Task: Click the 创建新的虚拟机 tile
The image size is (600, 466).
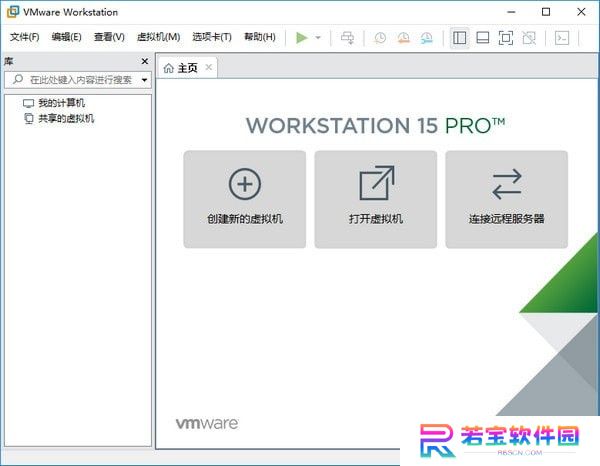Action: pyautogui.click(x=245, y=199)
